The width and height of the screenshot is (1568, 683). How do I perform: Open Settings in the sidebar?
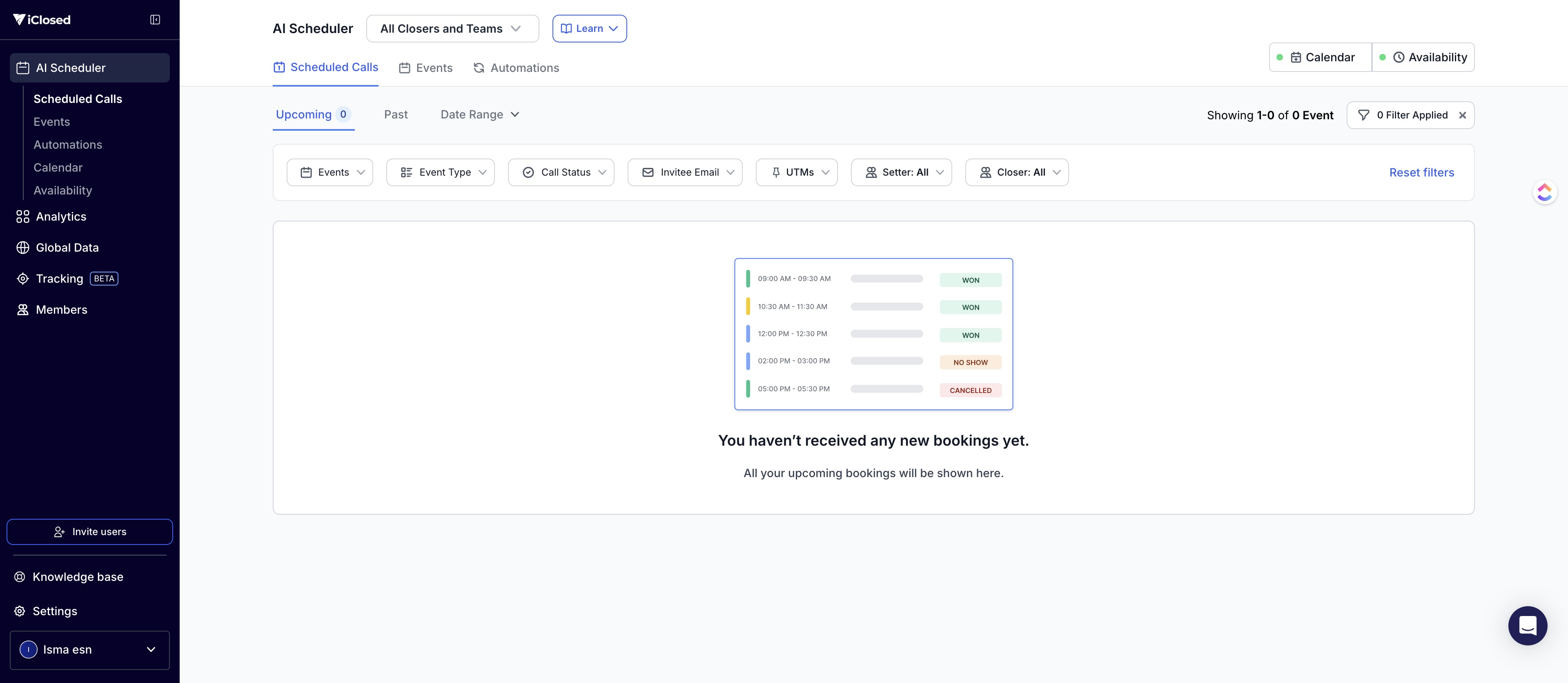(x=55, y=611)
